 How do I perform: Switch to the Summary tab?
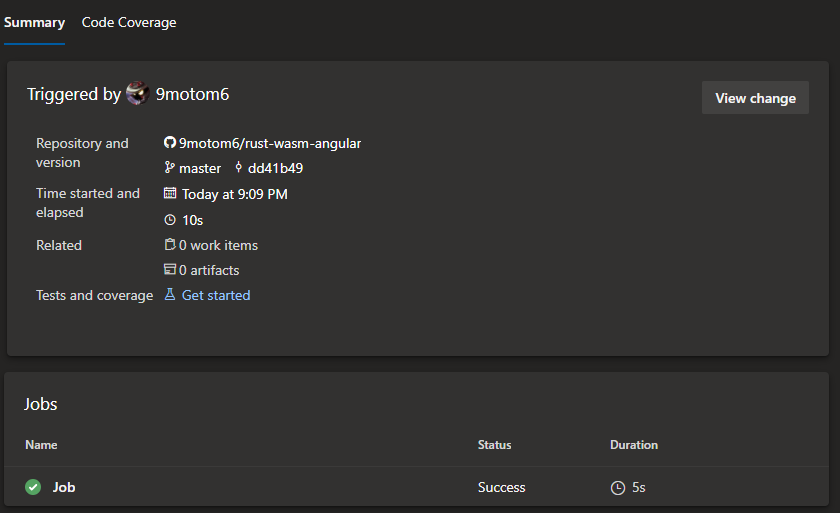pos(34,22)
